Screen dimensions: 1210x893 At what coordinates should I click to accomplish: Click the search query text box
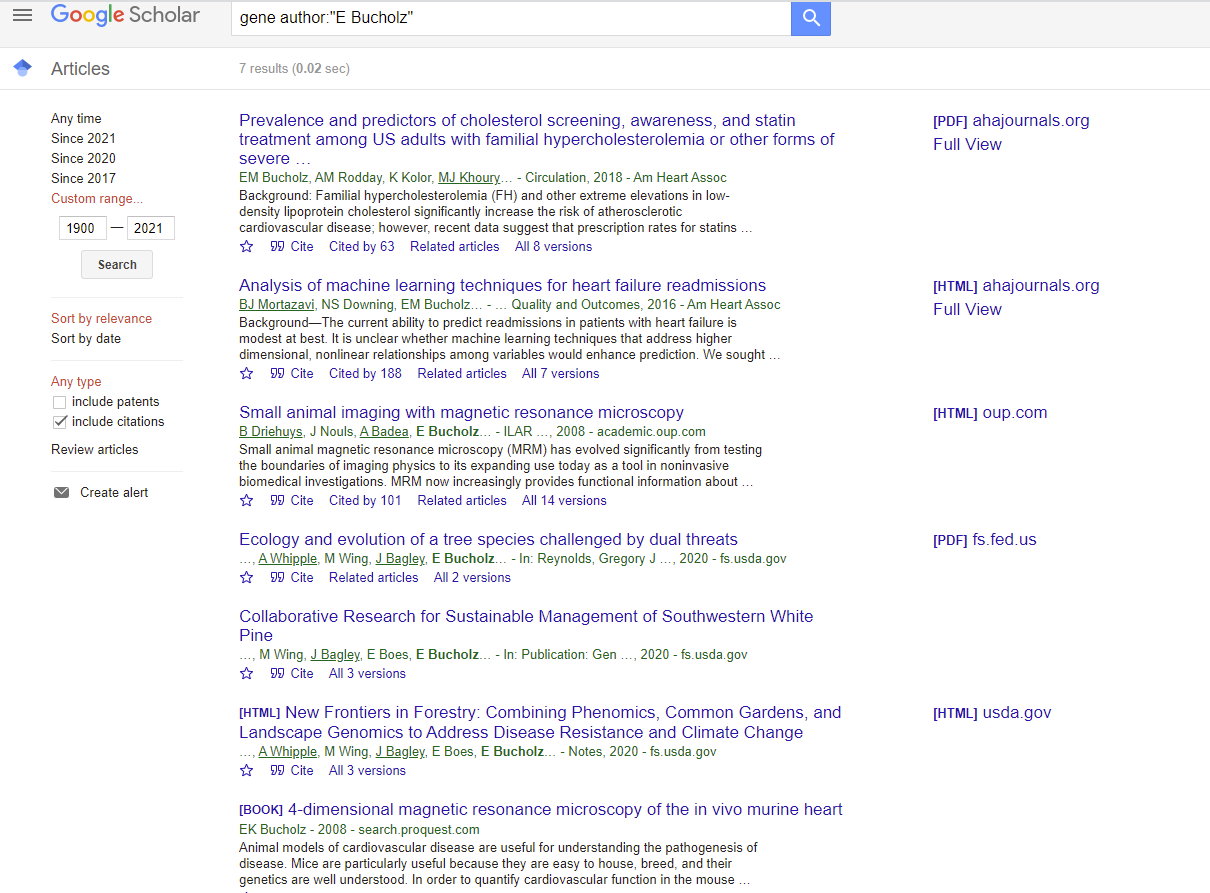coord(510,18)
